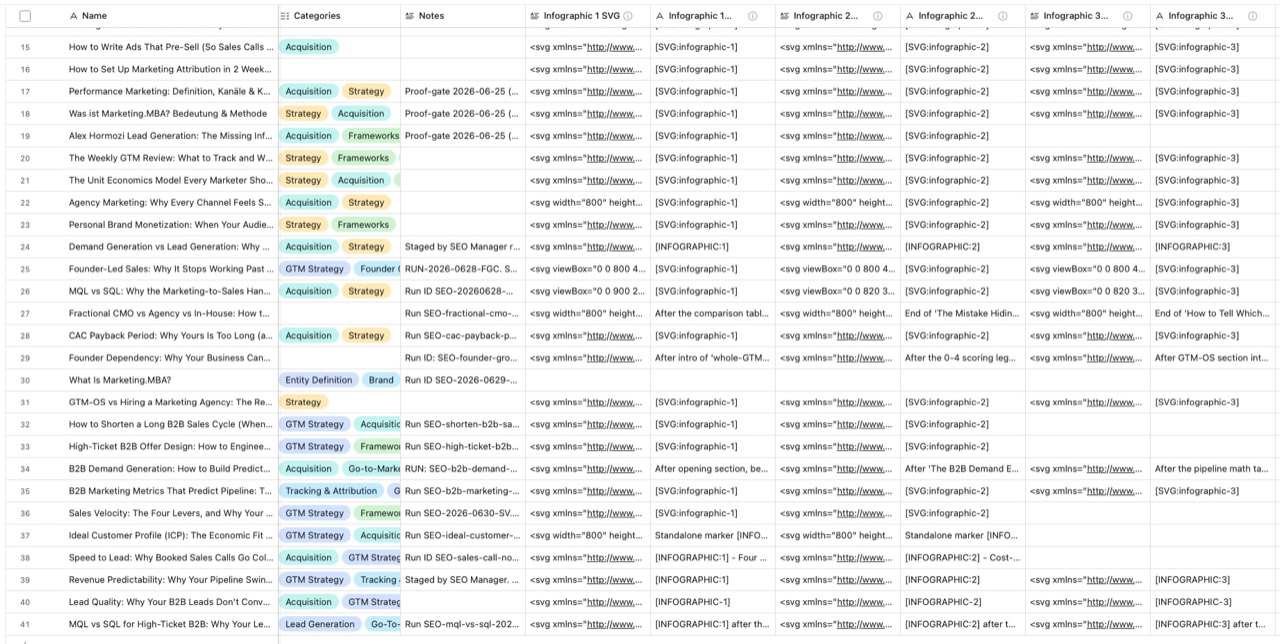
Task: Tick the select-all rows checkbox in the header
Action: click(x=25, y=16)
